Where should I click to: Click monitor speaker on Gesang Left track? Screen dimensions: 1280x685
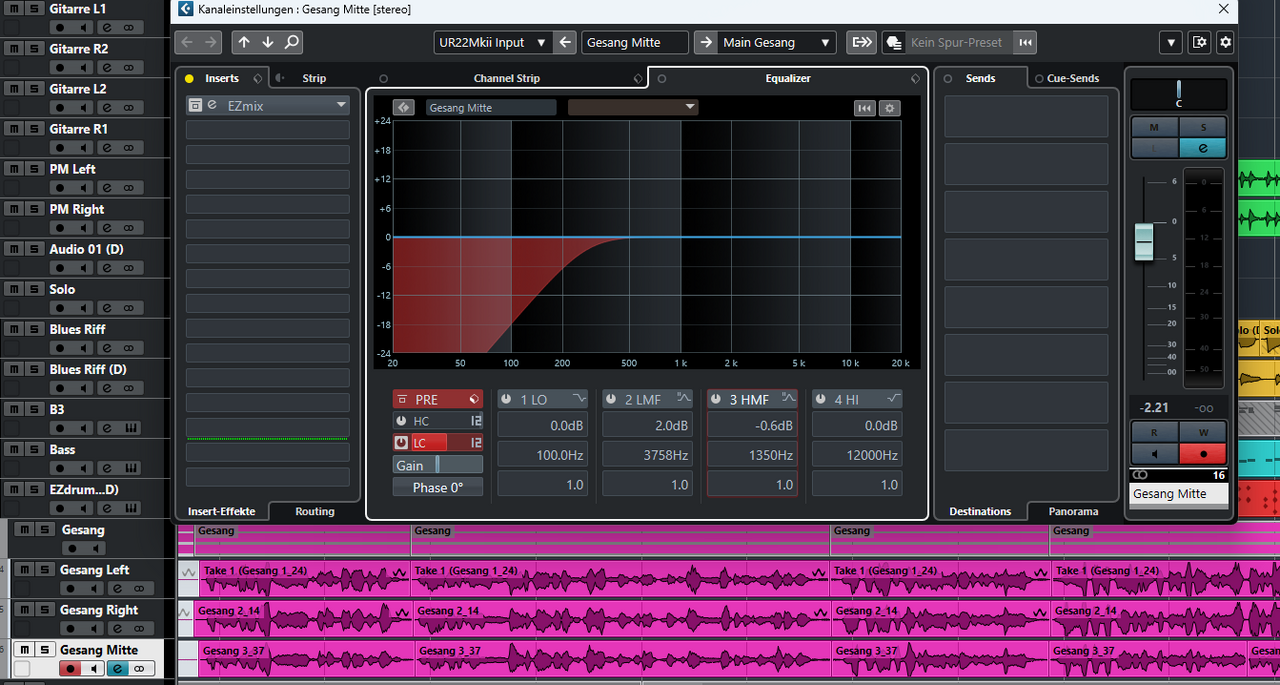click(94, 588)
